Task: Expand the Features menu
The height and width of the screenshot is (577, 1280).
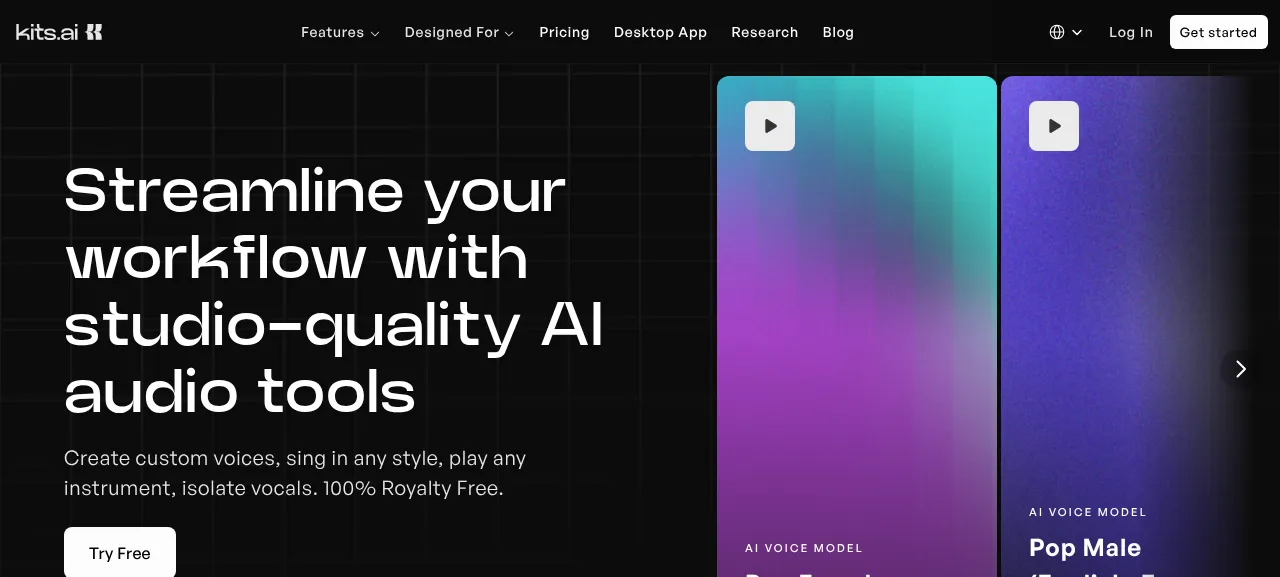Action: (340, 32)
